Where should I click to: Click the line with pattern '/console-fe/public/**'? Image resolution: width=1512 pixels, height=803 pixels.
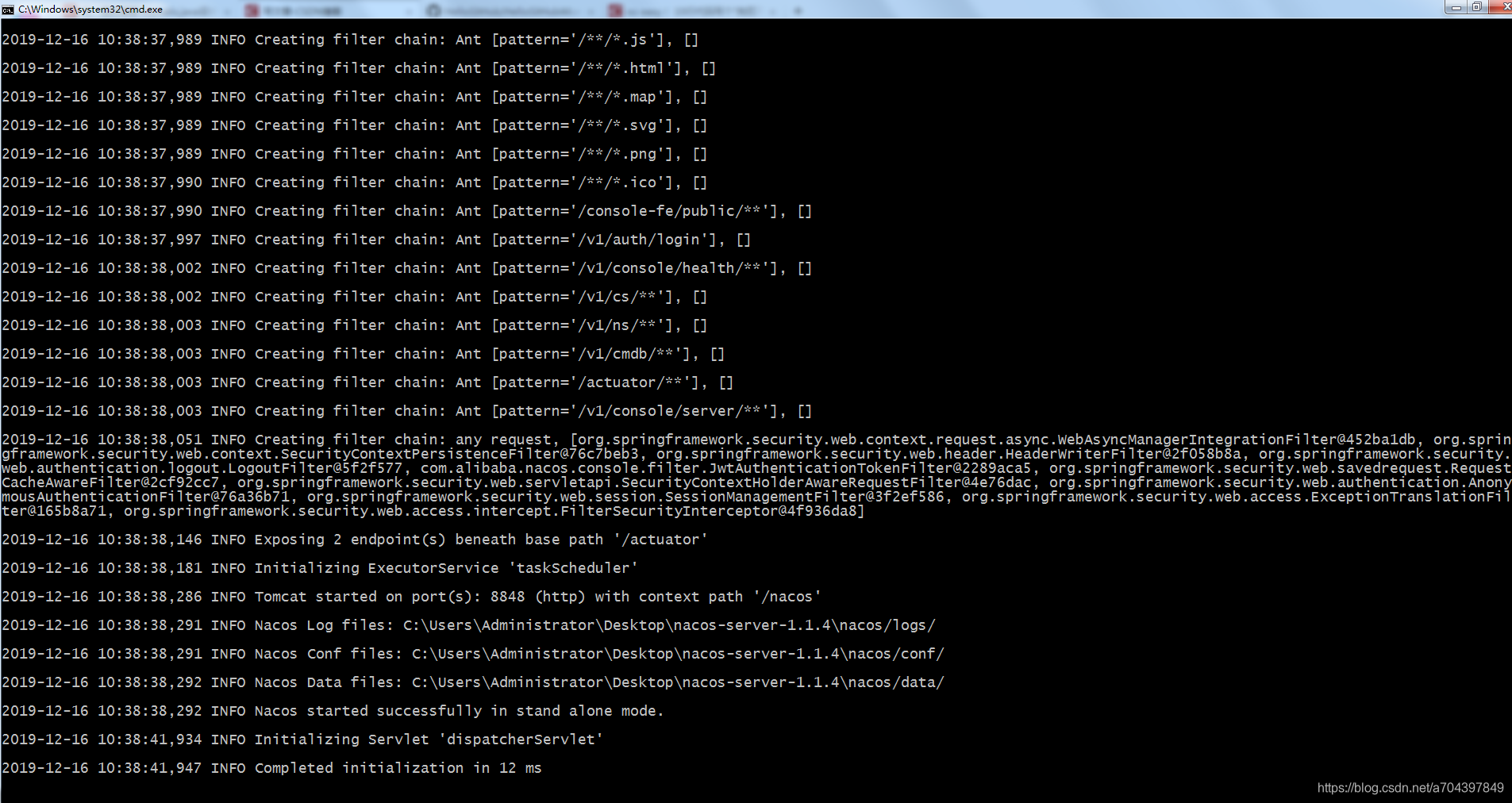tap(406, 211)
